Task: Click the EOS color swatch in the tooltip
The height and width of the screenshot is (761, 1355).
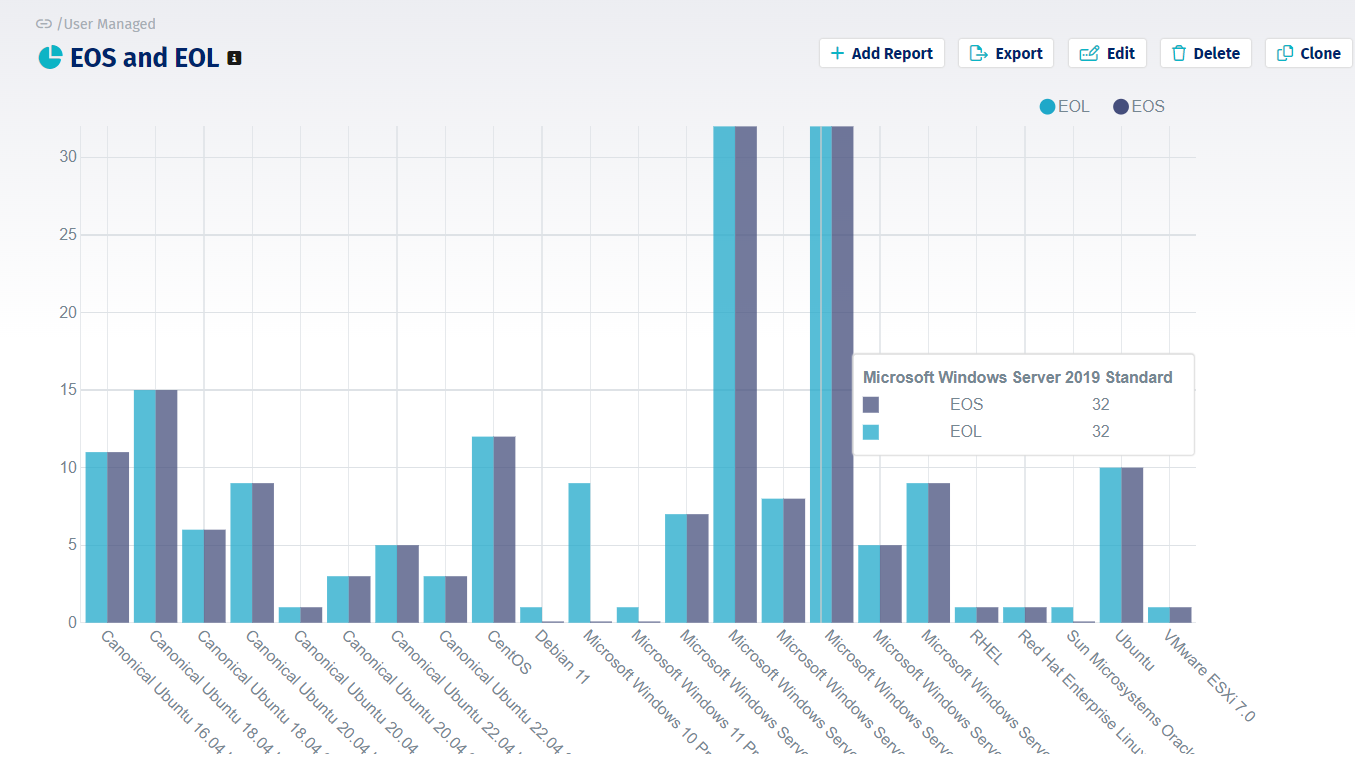Action: click(871, 405)
